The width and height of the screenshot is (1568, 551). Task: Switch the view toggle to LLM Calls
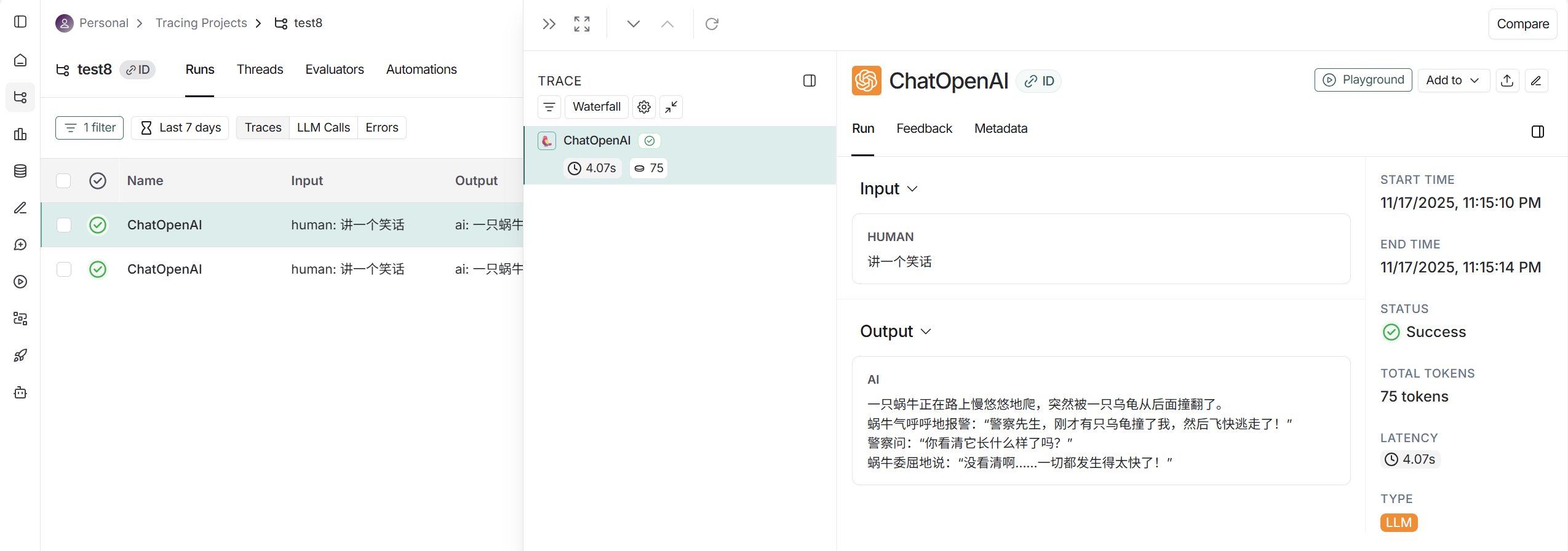click(324, 128)
